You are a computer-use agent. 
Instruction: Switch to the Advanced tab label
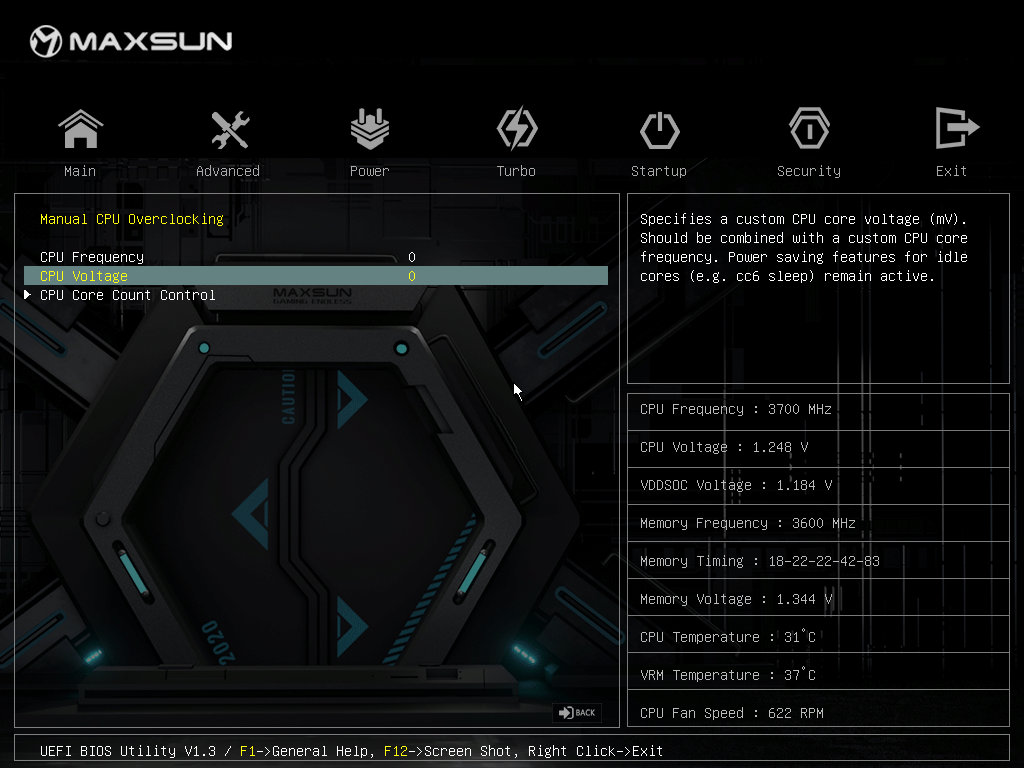[228, 171]
